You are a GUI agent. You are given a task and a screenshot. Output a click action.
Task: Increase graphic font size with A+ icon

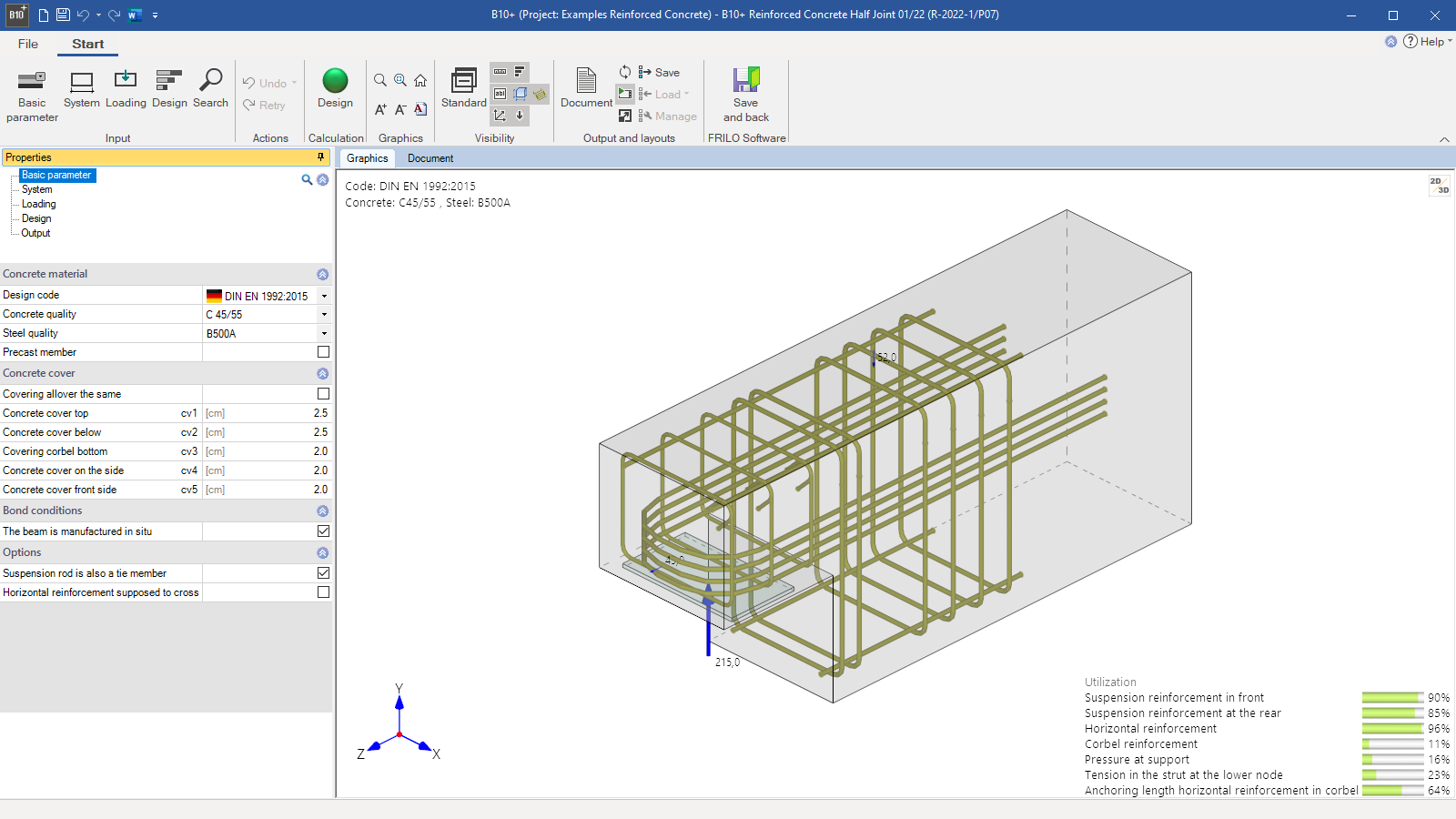pyautogui.click(x=380, y=109)
